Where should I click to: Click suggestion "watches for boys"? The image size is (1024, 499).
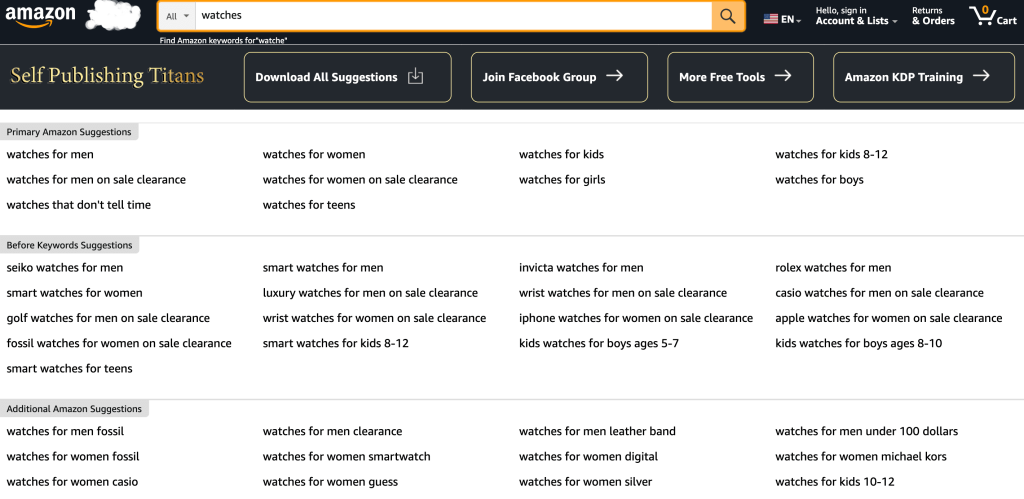click(x=820, y=180)
